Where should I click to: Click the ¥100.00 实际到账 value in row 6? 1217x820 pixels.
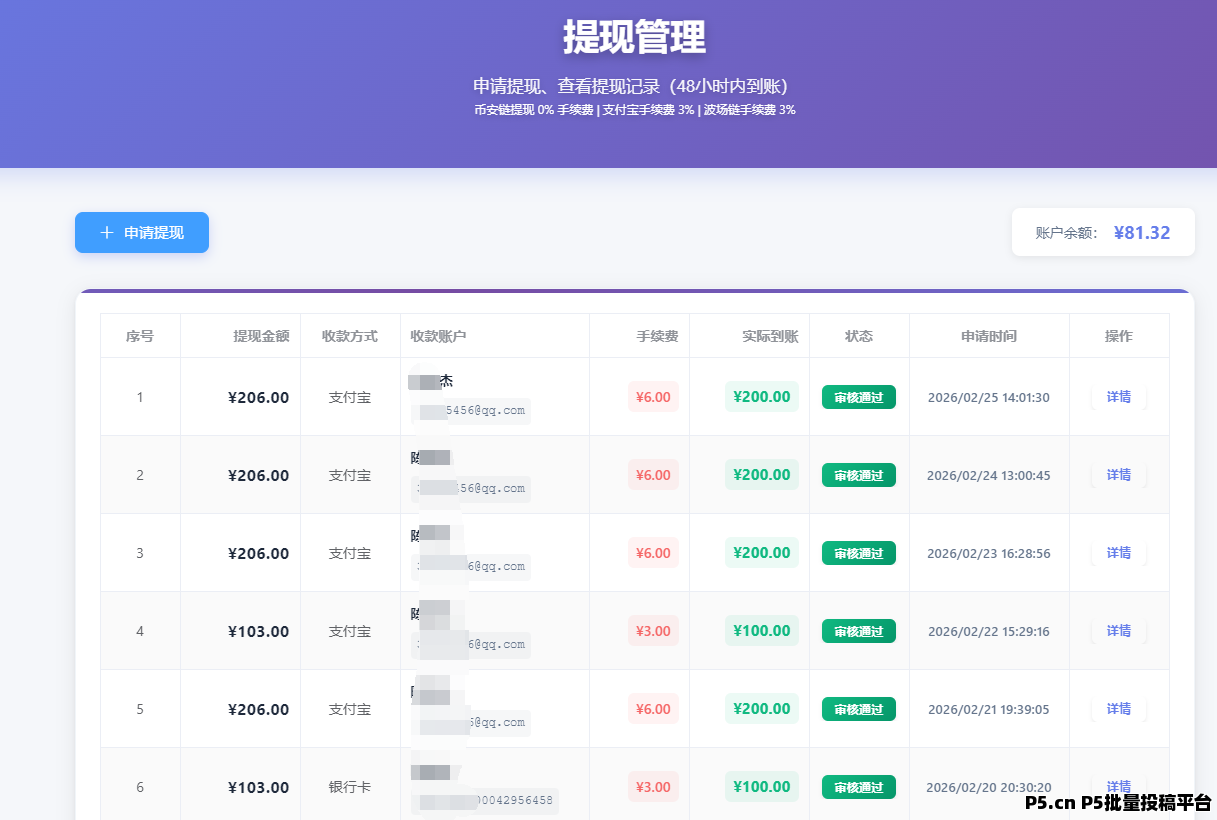click(761, 787)
